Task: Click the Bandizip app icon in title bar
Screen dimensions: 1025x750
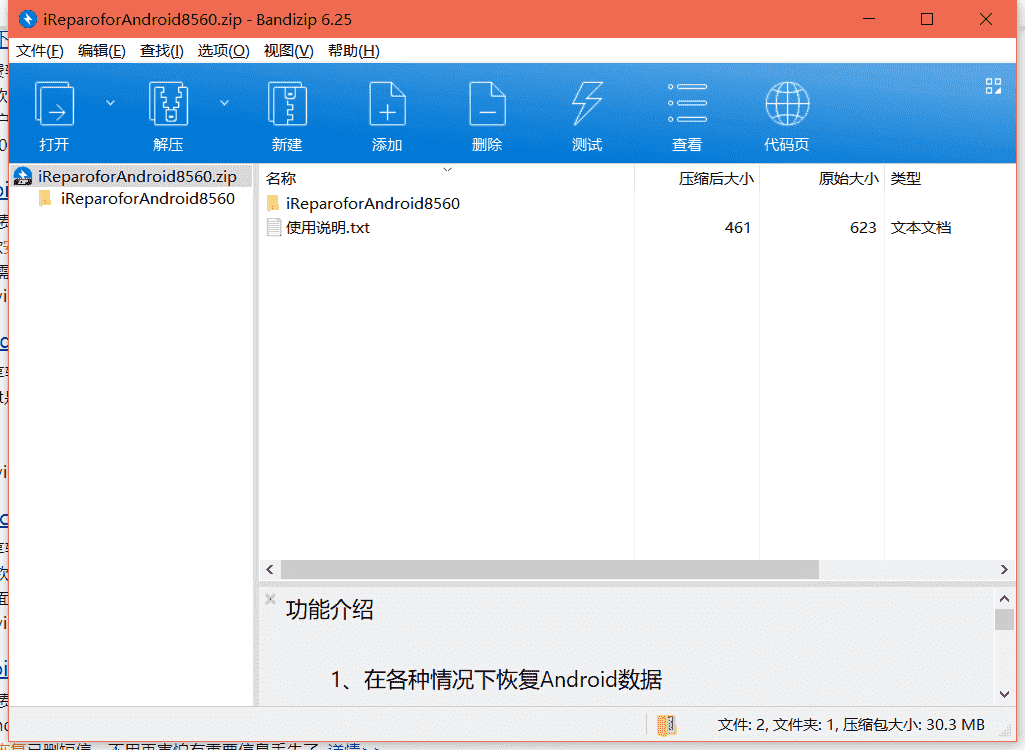Action: (27, 19)
